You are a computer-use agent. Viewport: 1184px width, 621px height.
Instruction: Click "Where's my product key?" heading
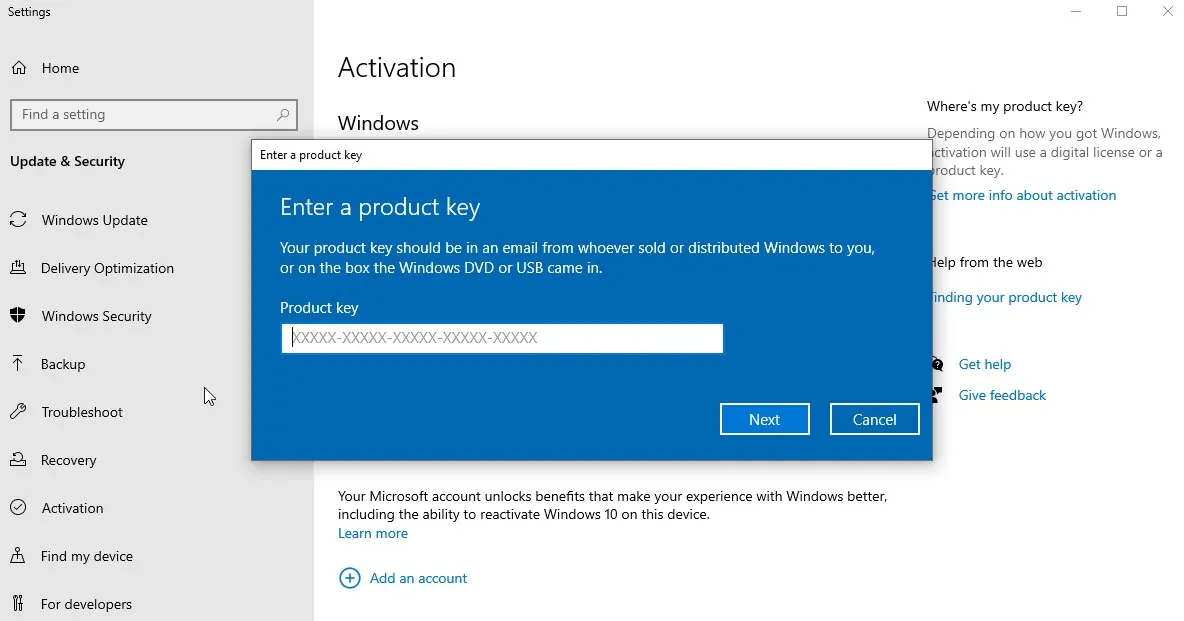coord(1005,107)
